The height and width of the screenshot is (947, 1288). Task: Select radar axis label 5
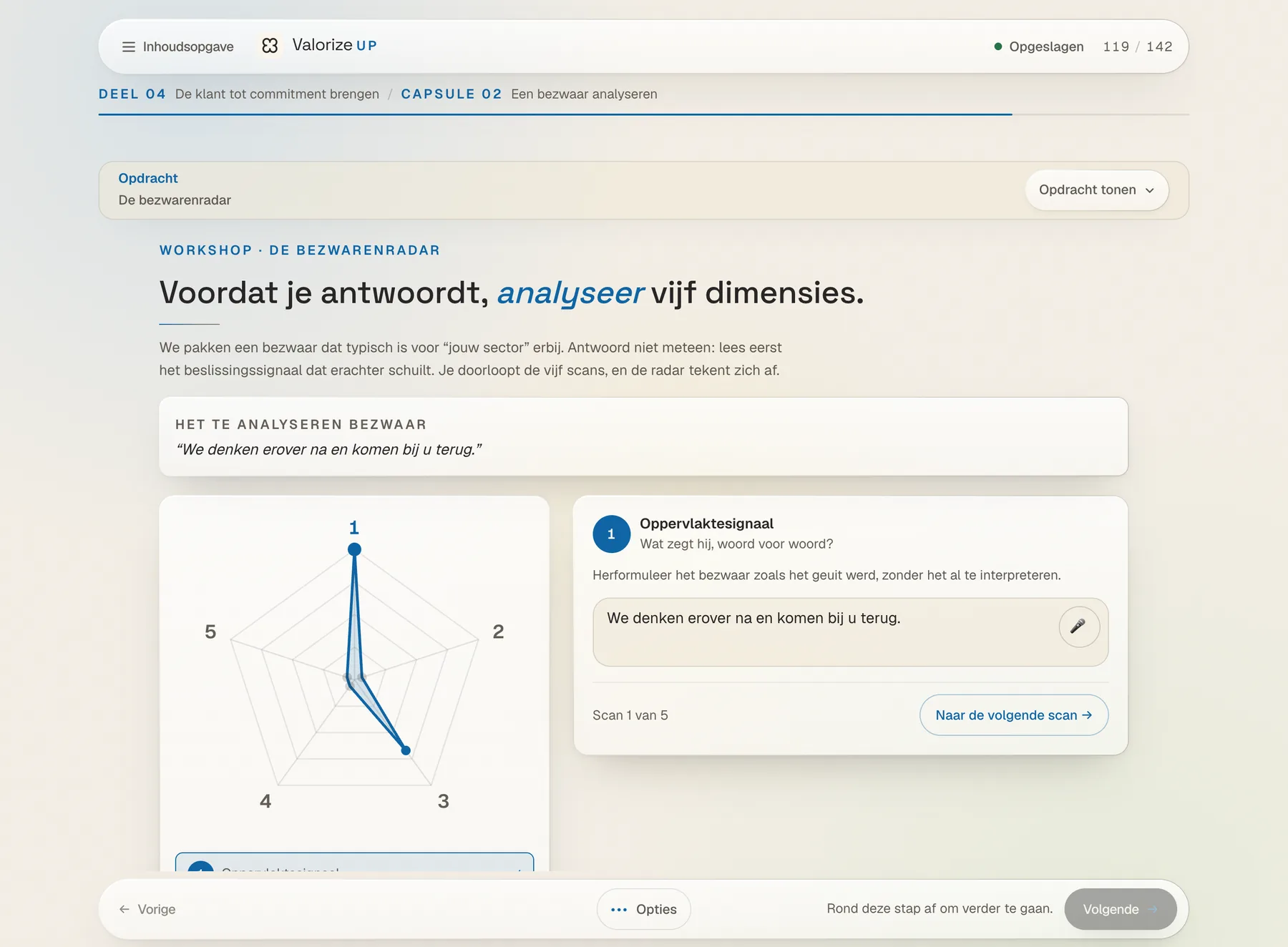coord(210,632)
